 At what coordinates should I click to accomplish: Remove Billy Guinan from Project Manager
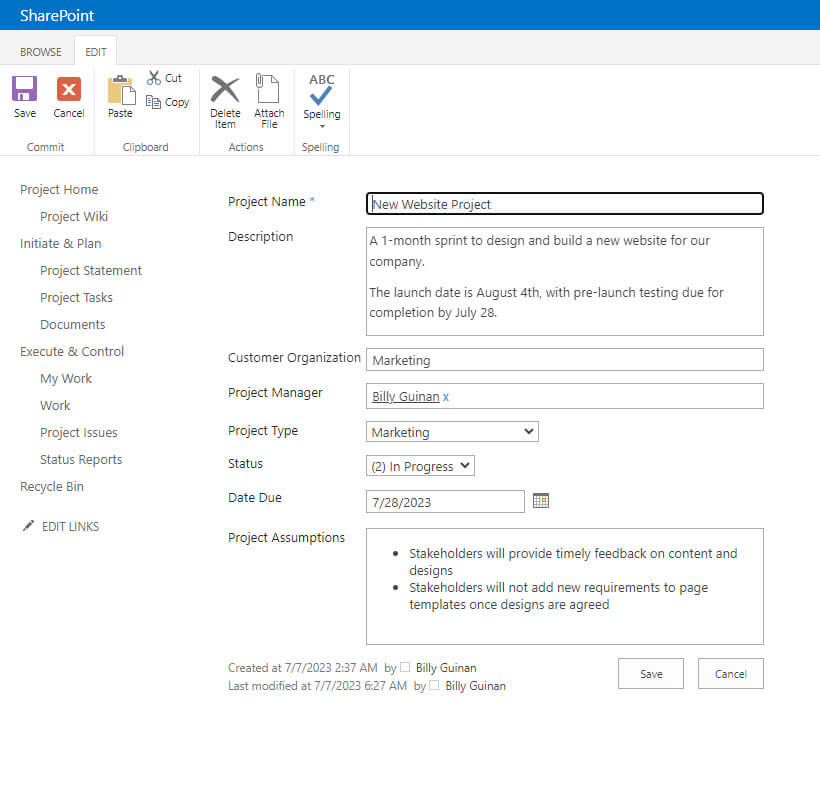446,397
